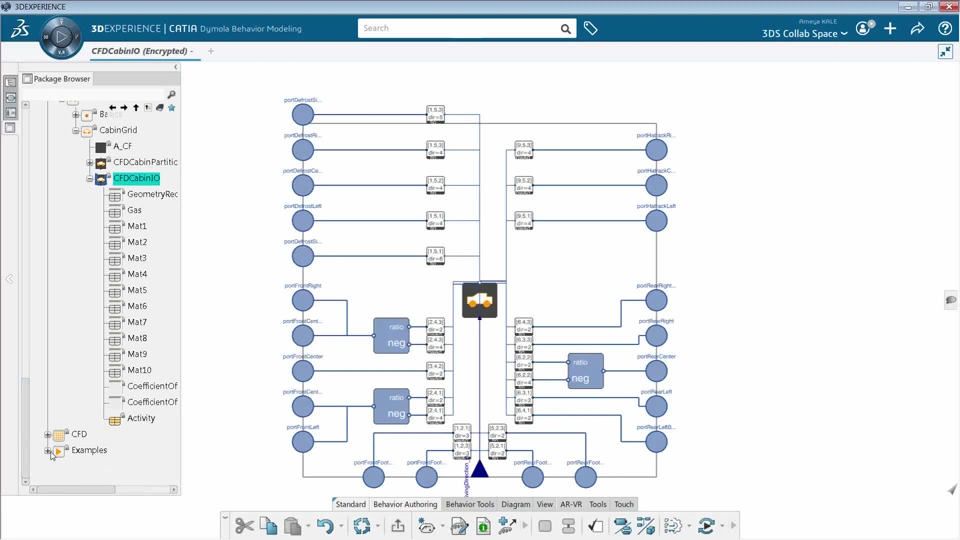The height and width of the screenshot is (540, 960).
Task: Click the Copy icon in toolbar
Action: point(268,526)
